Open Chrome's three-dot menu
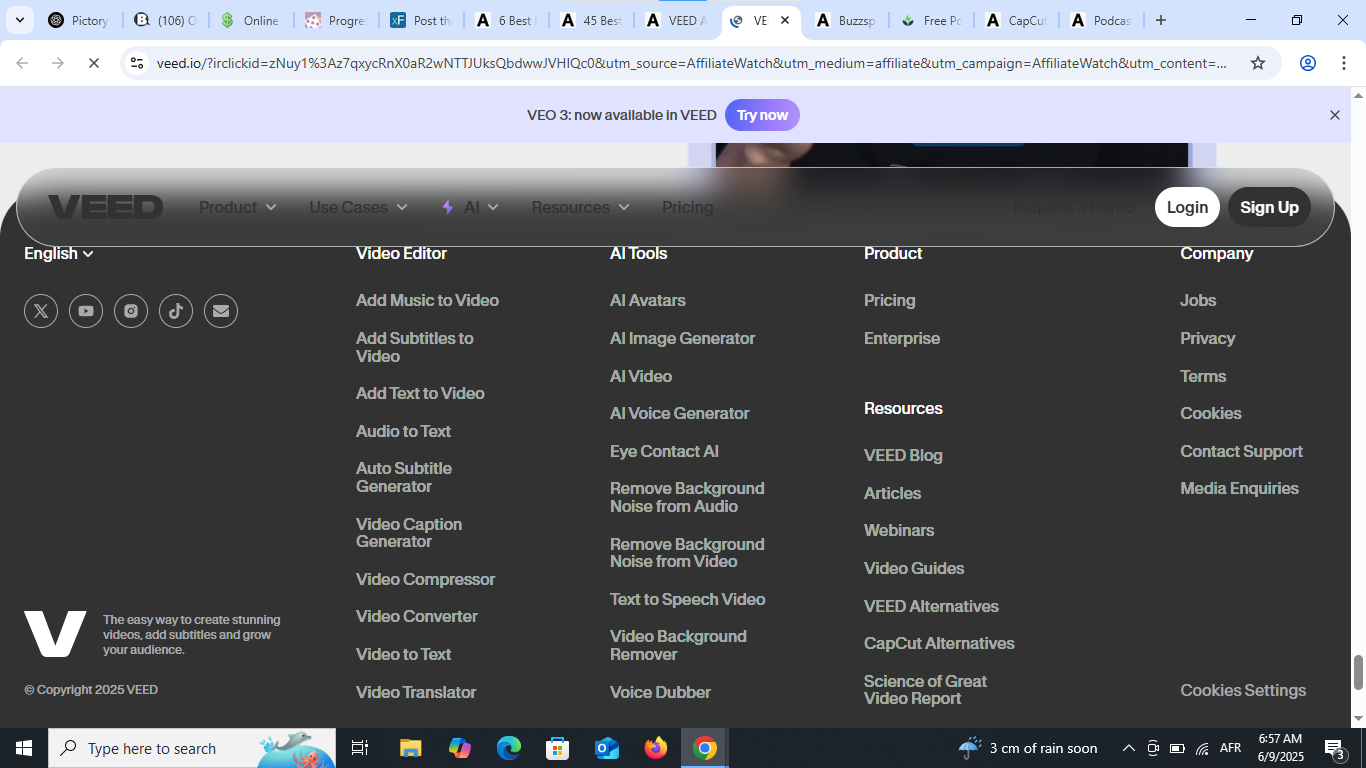Viewport: 1366px width, 768px height. click(1343, 63)
